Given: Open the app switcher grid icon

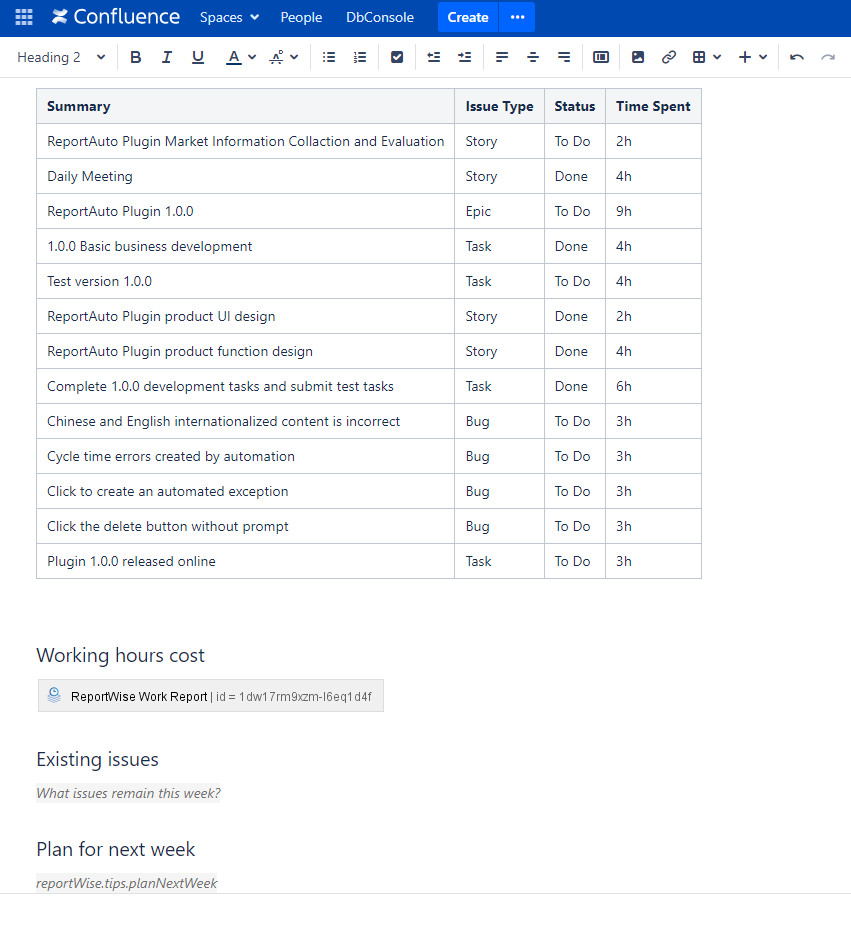Looking at the screenshot, I should (24, 17).
